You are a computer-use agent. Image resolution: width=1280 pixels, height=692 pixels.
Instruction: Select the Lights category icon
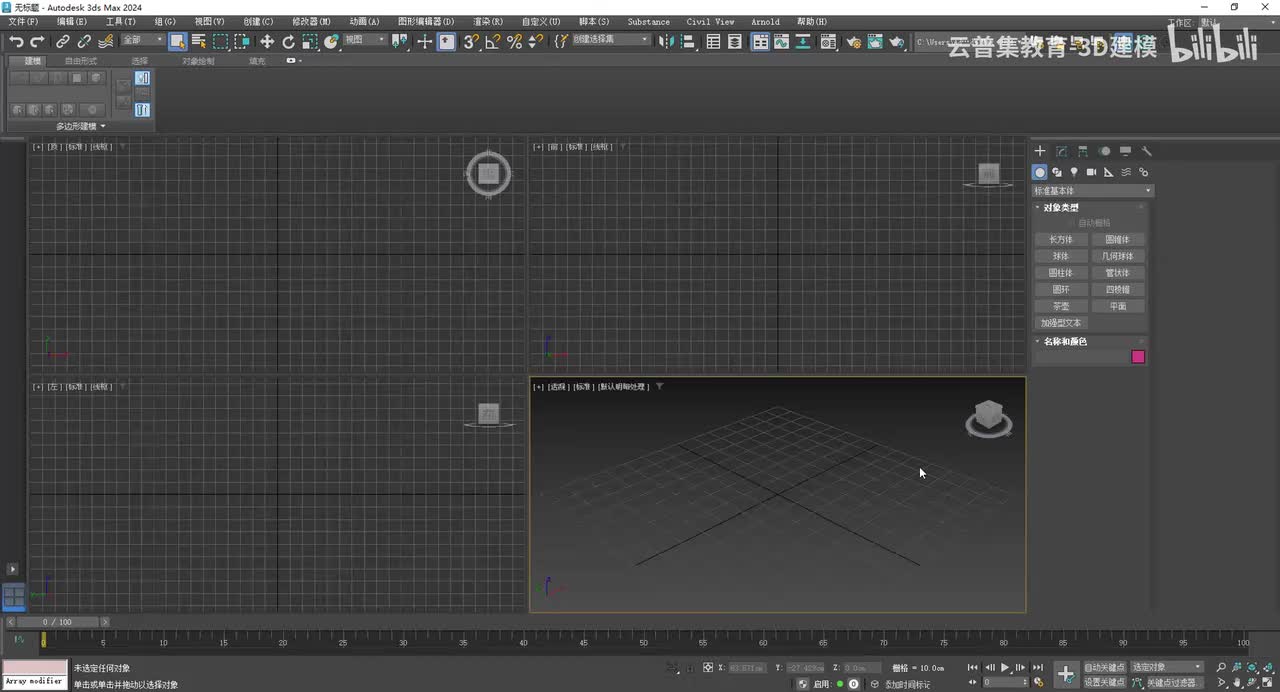(x=1074, y=172)
